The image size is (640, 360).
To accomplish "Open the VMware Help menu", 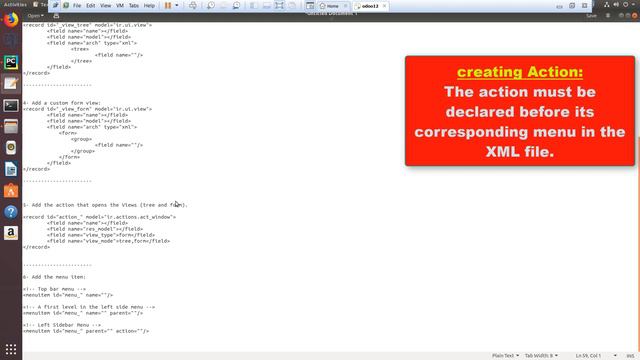I will (149, 6).
